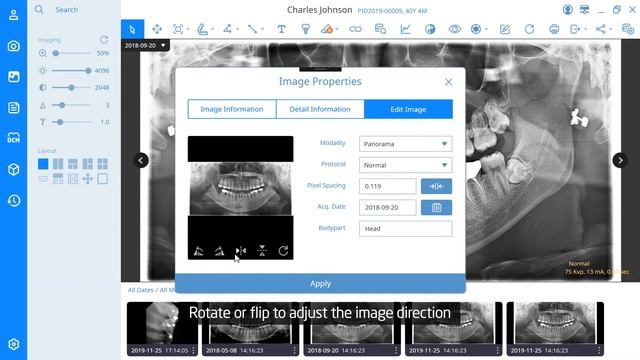Select the single-pane layout option
Image resolution: width=640 pixels, height=360 pixels.
(x=43, y=164)
